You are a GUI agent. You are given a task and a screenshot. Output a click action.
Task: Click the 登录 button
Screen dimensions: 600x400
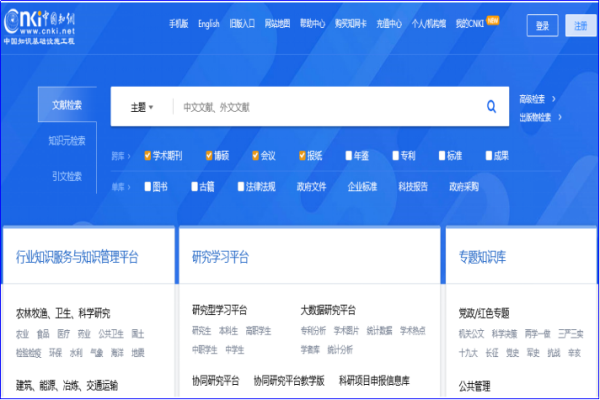pyautogui.click(x=542, y=25)
